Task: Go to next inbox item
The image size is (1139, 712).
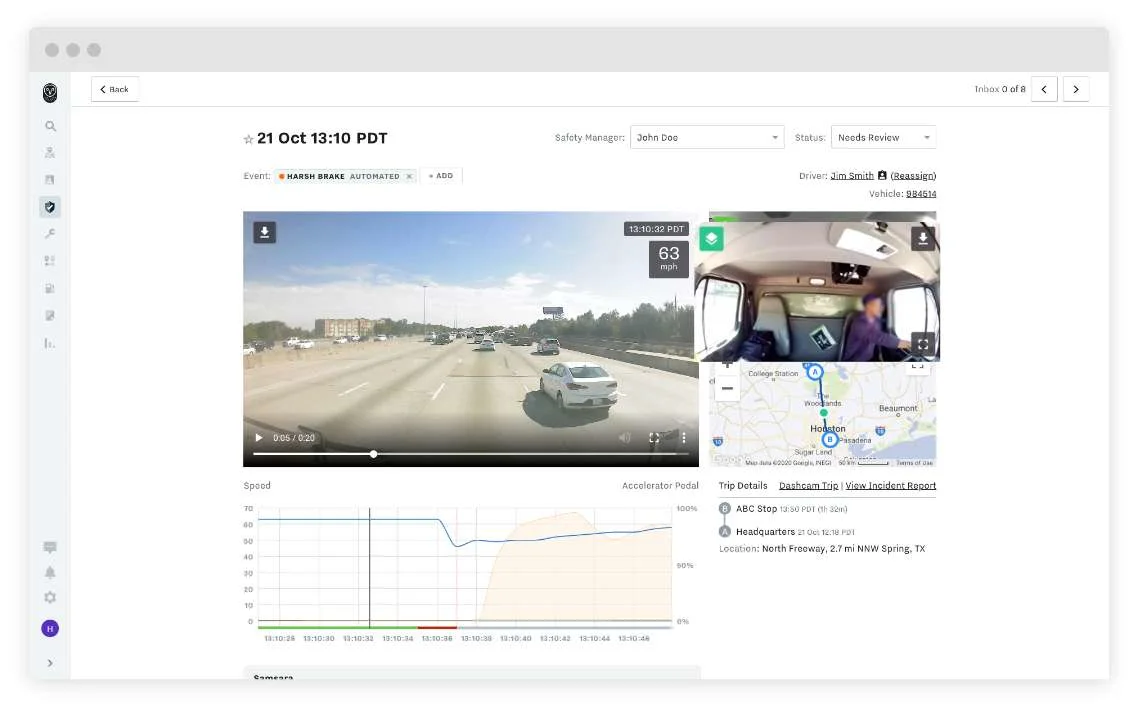Action: point(1076,89)
